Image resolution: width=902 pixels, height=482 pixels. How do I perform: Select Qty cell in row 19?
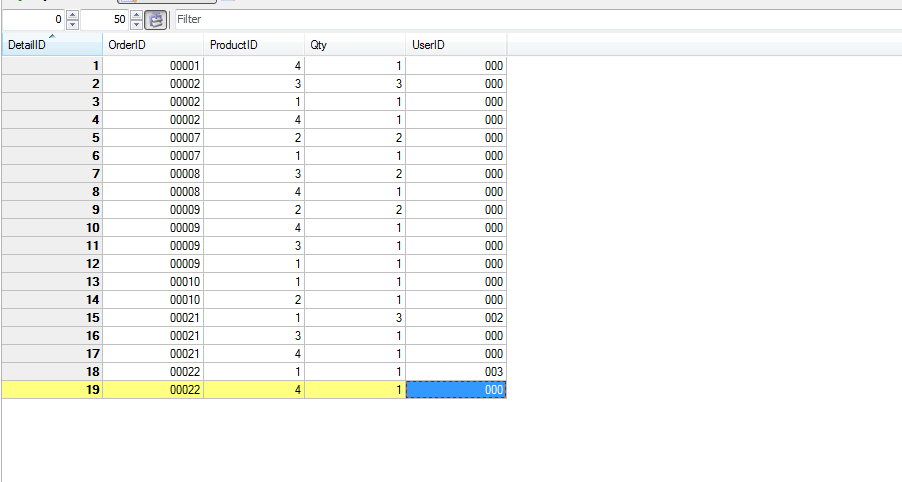(x=355, y=389)
